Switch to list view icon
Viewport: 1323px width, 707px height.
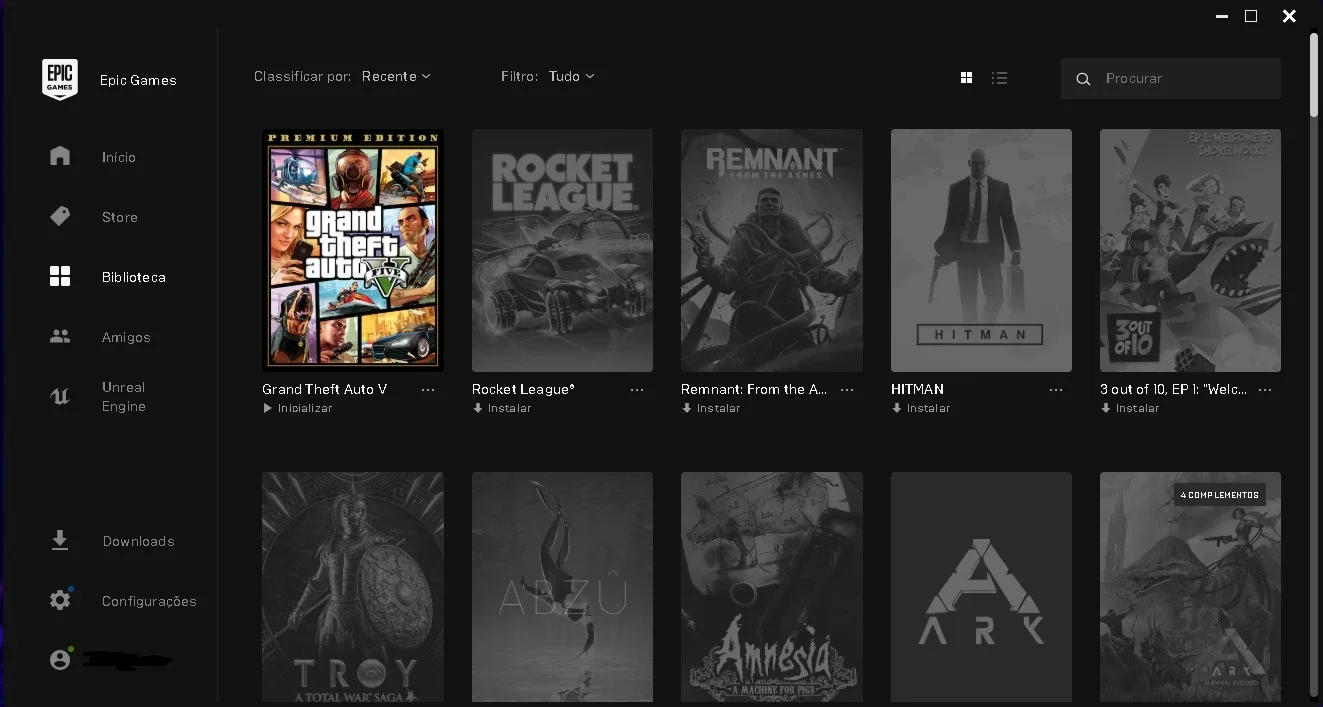999,77
